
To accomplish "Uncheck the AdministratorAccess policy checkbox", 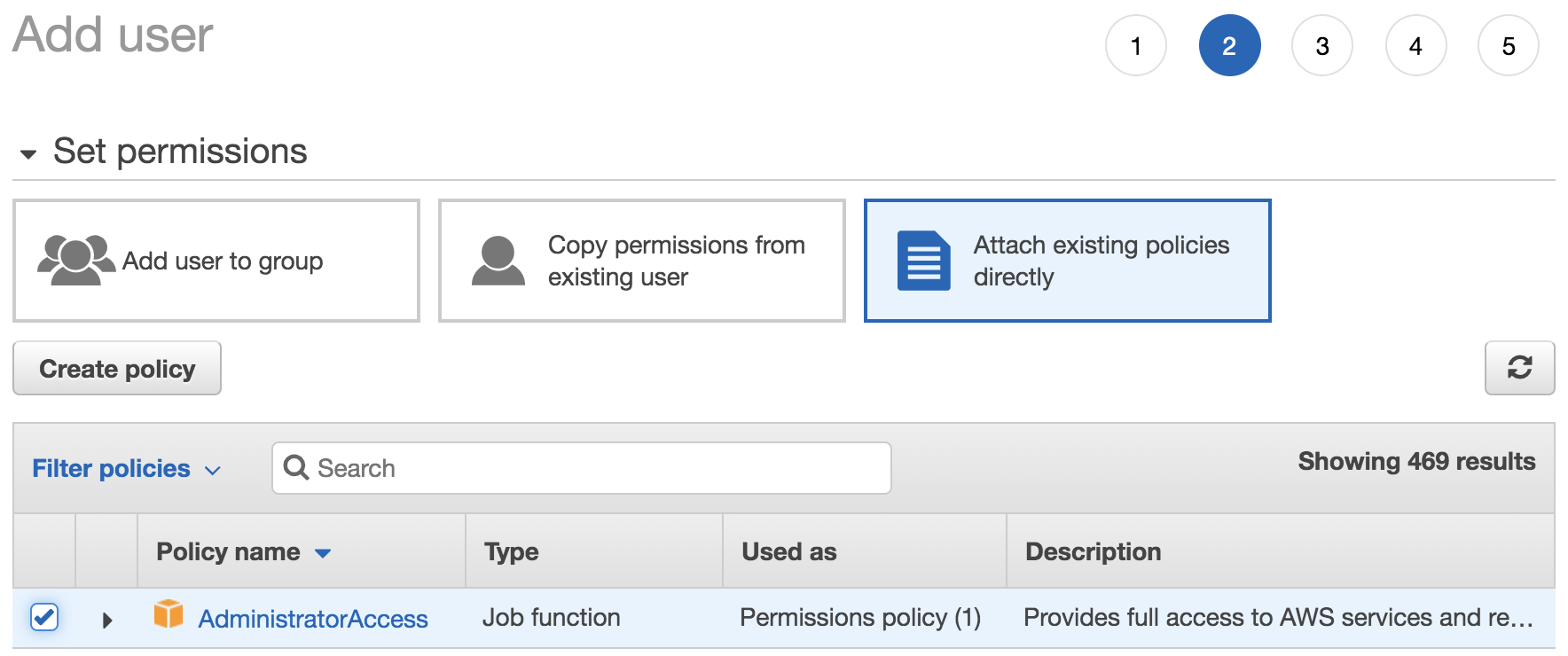I will coord(44,617).
